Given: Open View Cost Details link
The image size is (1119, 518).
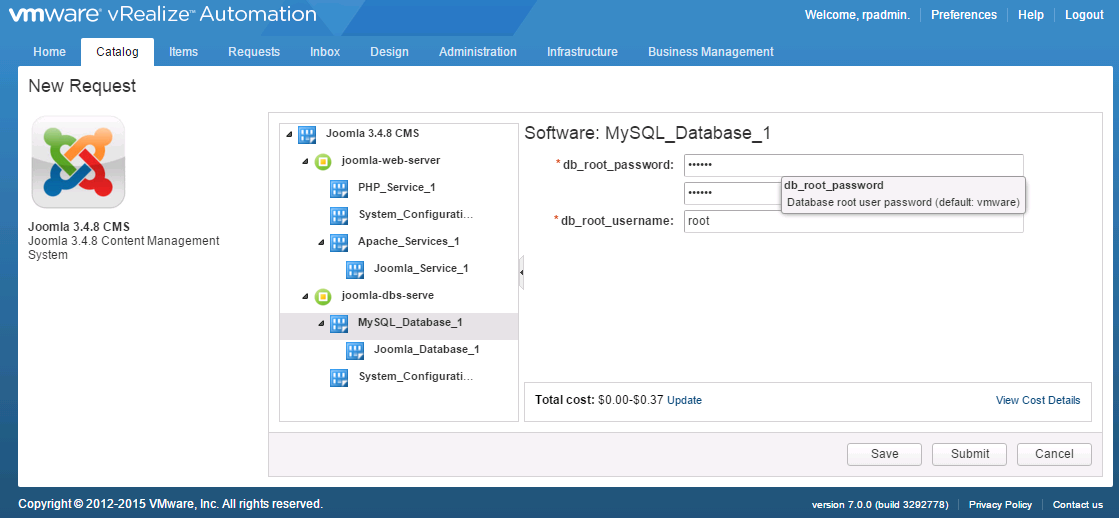Looking at the screenshot, I should [x=1038, y=400].
